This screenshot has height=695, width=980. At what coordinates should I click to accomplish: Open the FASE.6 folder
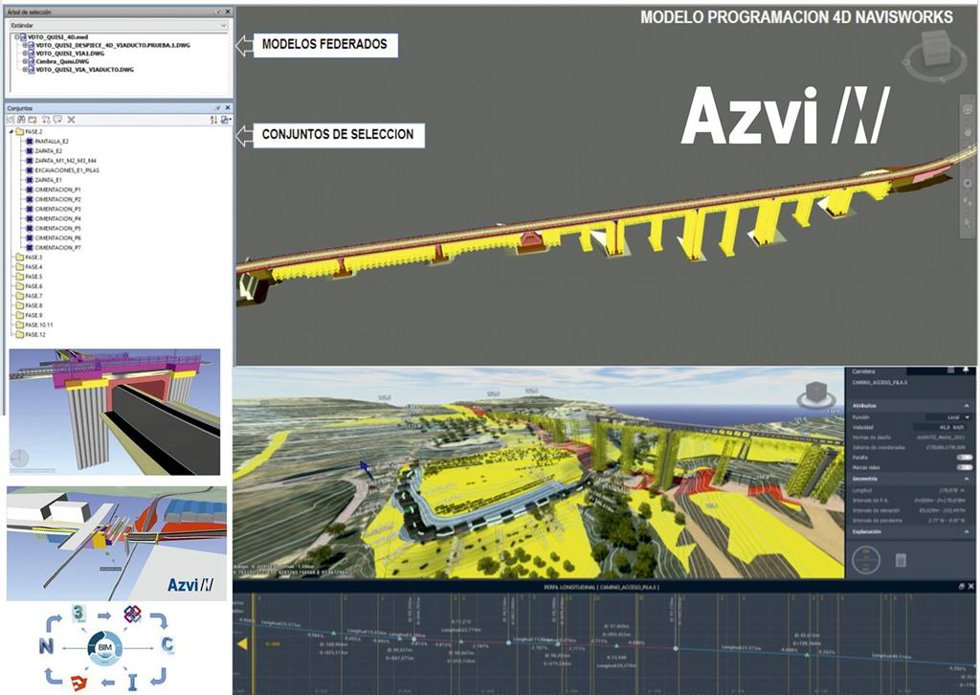tap(29, 286)
